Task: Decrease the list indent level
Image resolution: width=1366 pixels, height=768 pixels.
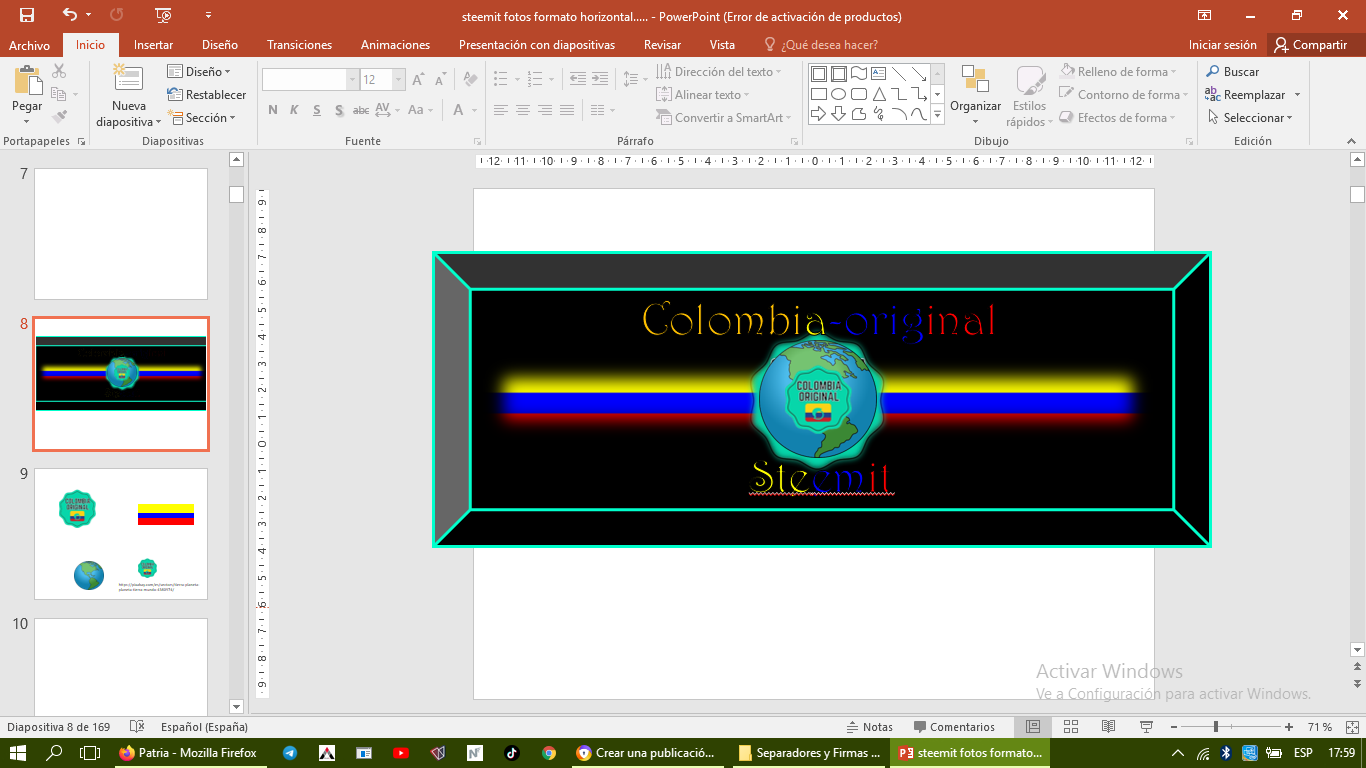Action: coord(578,78)
